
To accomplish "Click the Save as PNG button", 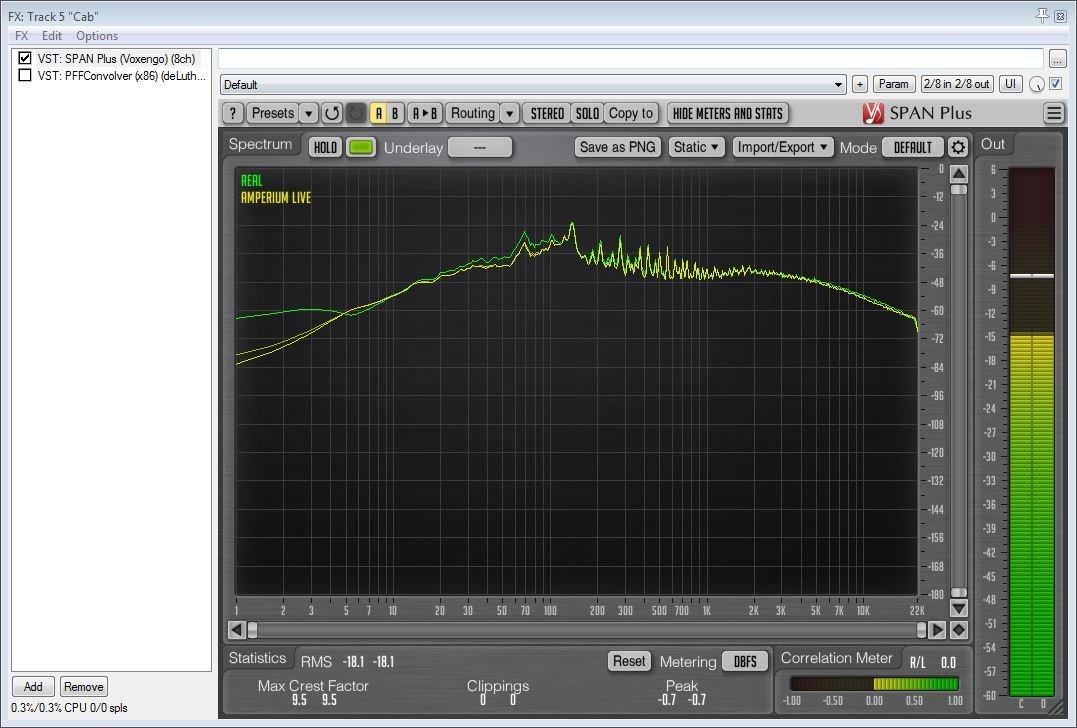I will point(618,147).
